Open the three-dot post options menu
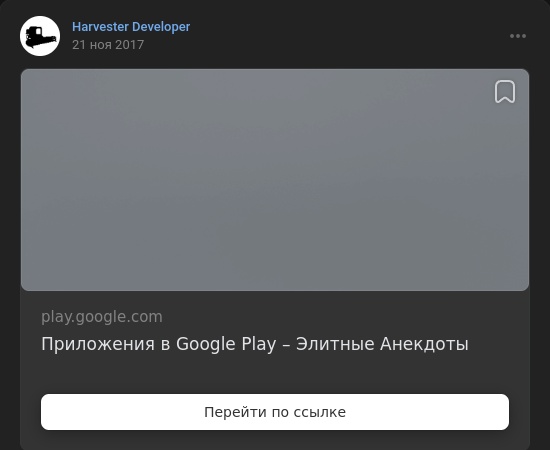This screenshot has width=550, height=450. pyautogui.click(x=518, y=36)
